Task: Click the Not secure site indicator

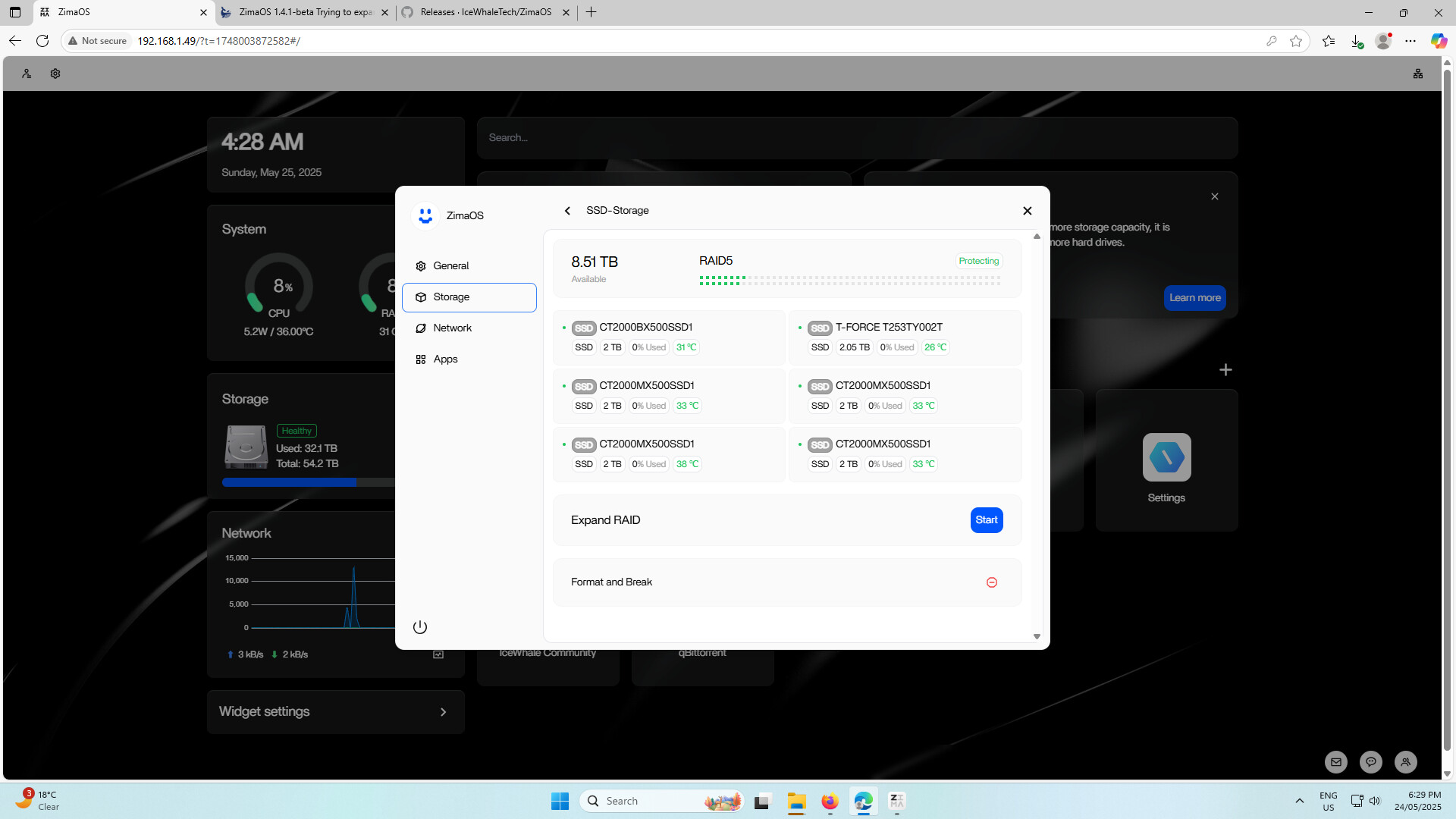Action: tap(97, 41)
